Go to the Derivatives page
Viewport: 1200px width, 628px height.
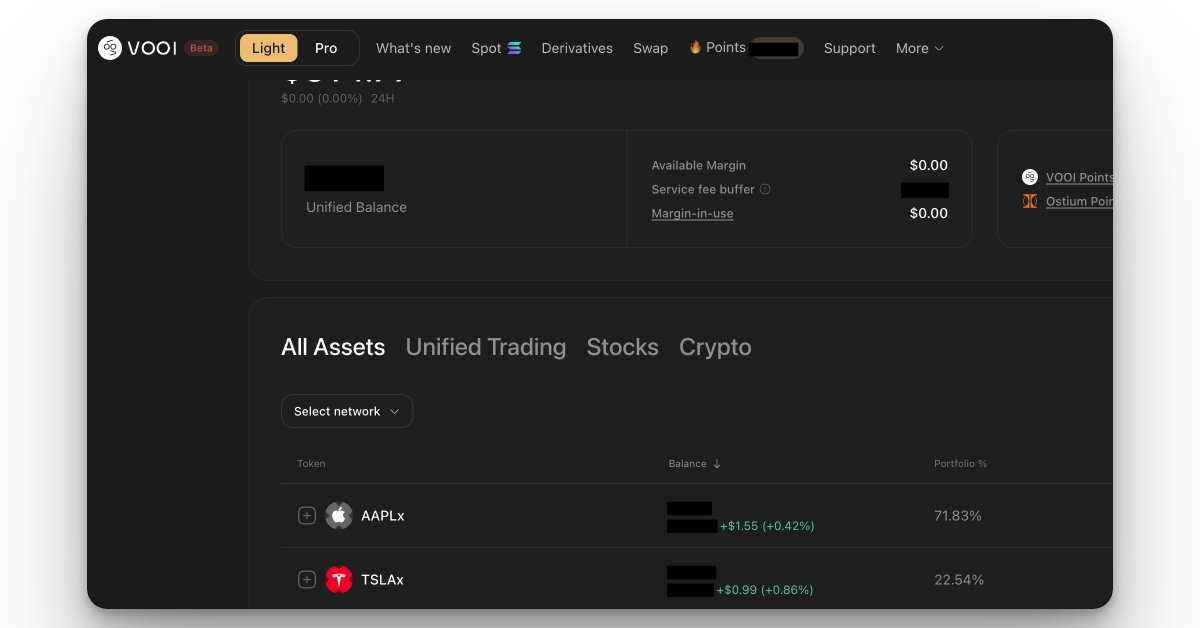[x=577, y=48]
